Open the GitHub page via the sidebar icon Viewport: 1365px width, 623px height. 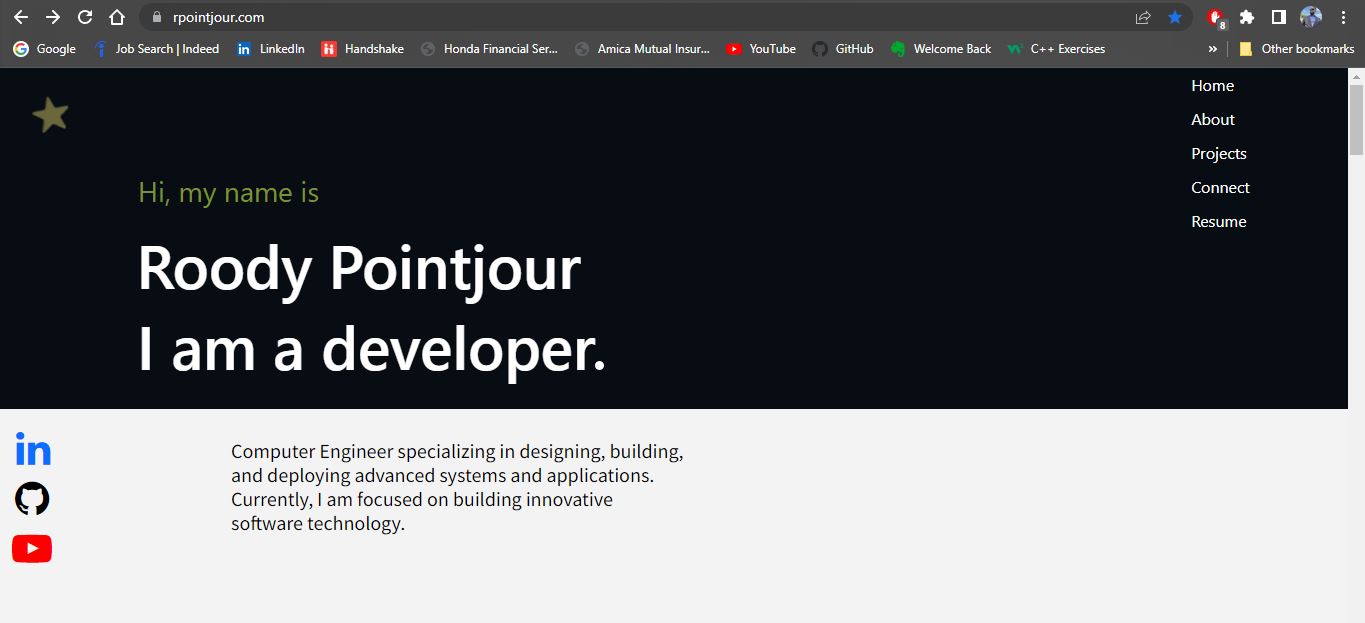(x=32, y=498)
